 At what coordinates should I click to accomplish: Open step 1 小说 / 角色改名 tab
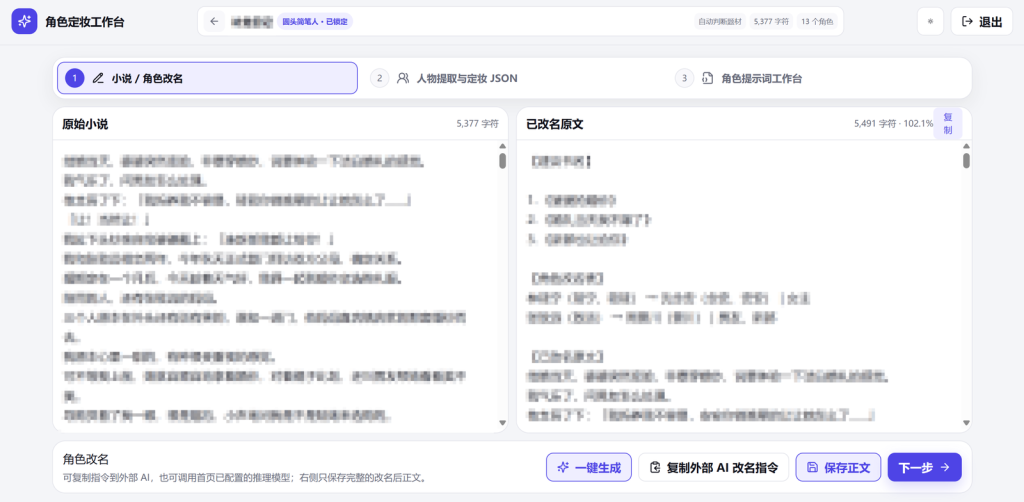[x=208, y=78]
